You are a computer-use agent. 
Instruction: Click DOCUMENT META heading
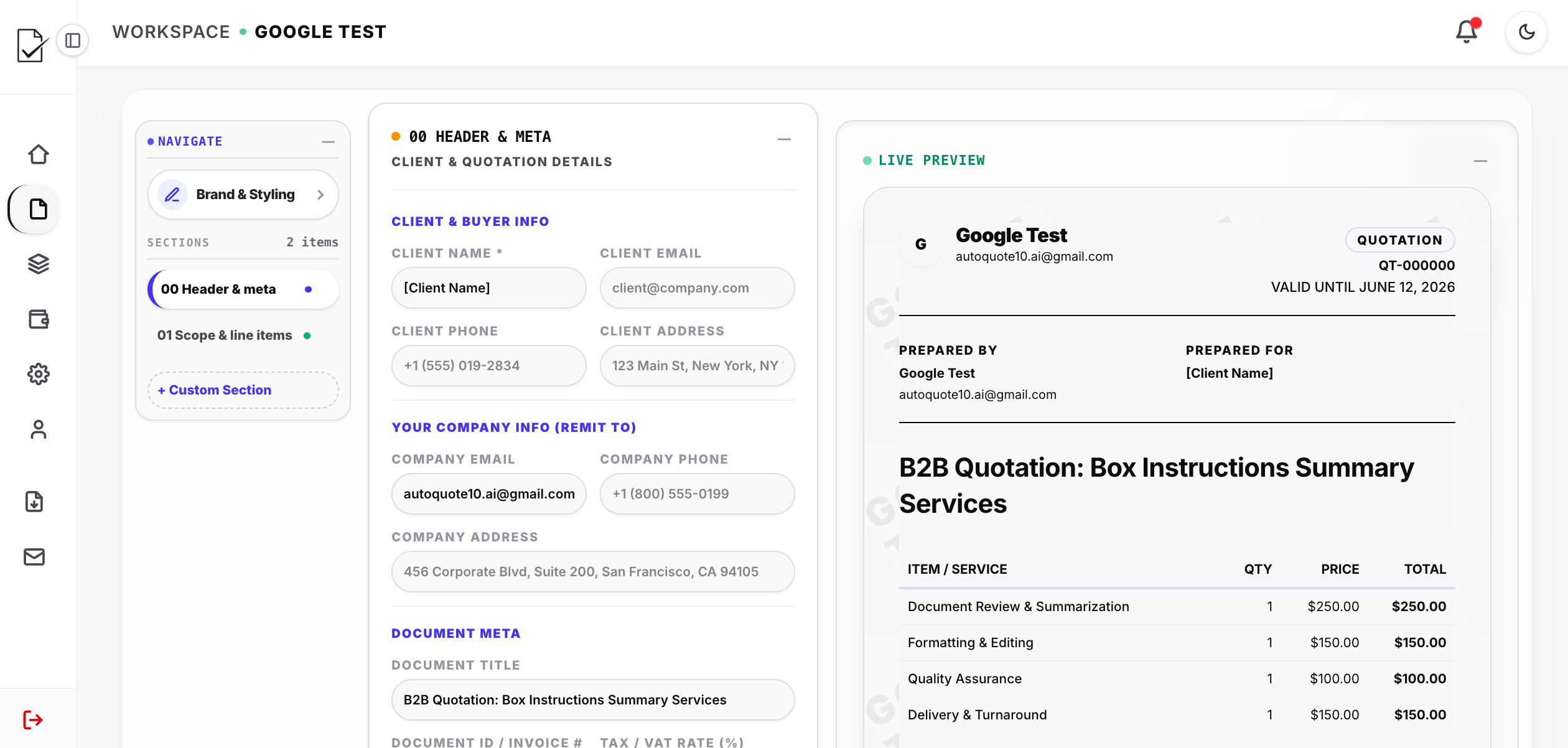point(455,633)
